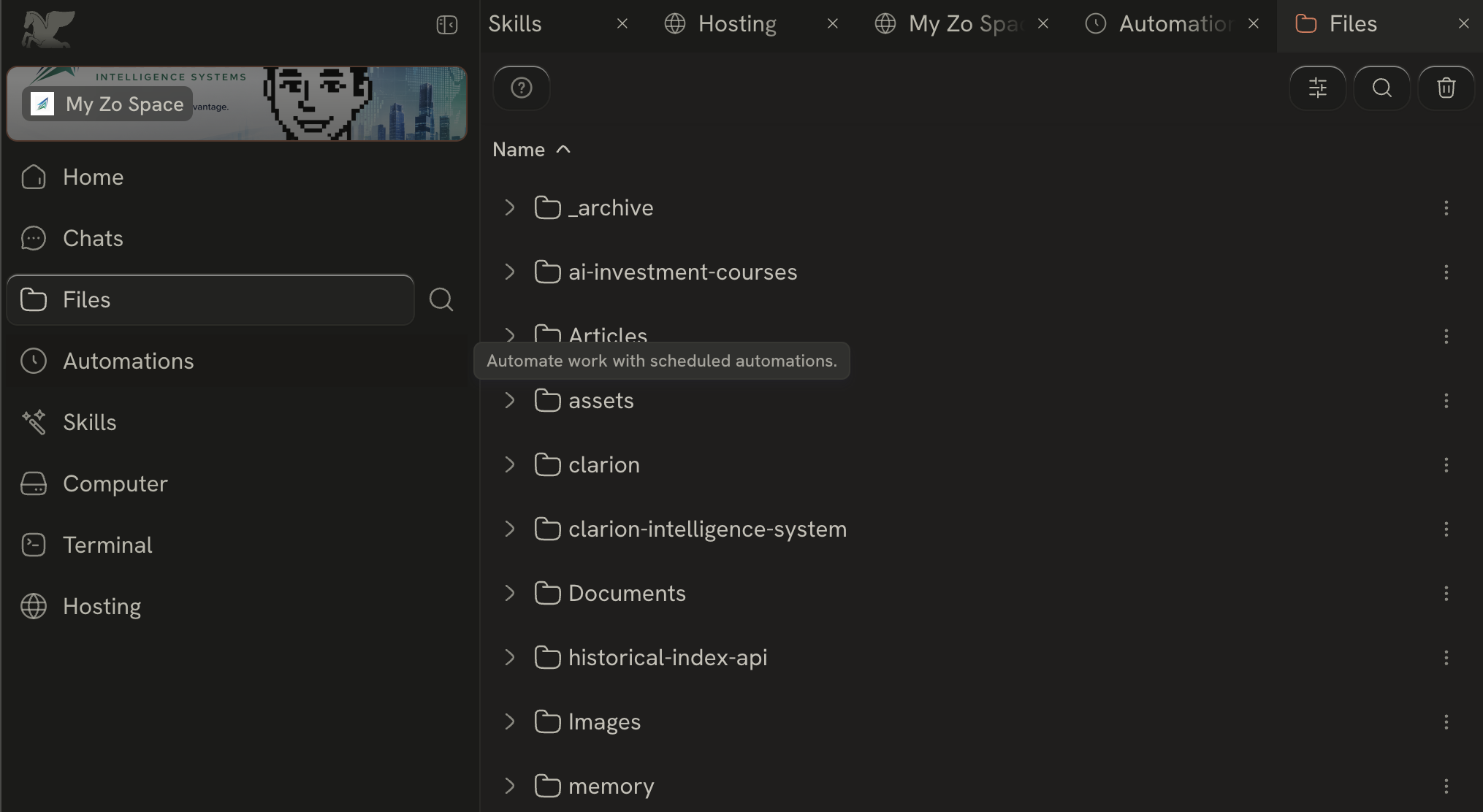Image resolution: width=1483 pixels, height=812 pixels.
Task: Open Files in sidebar
Action: point(210,300)
